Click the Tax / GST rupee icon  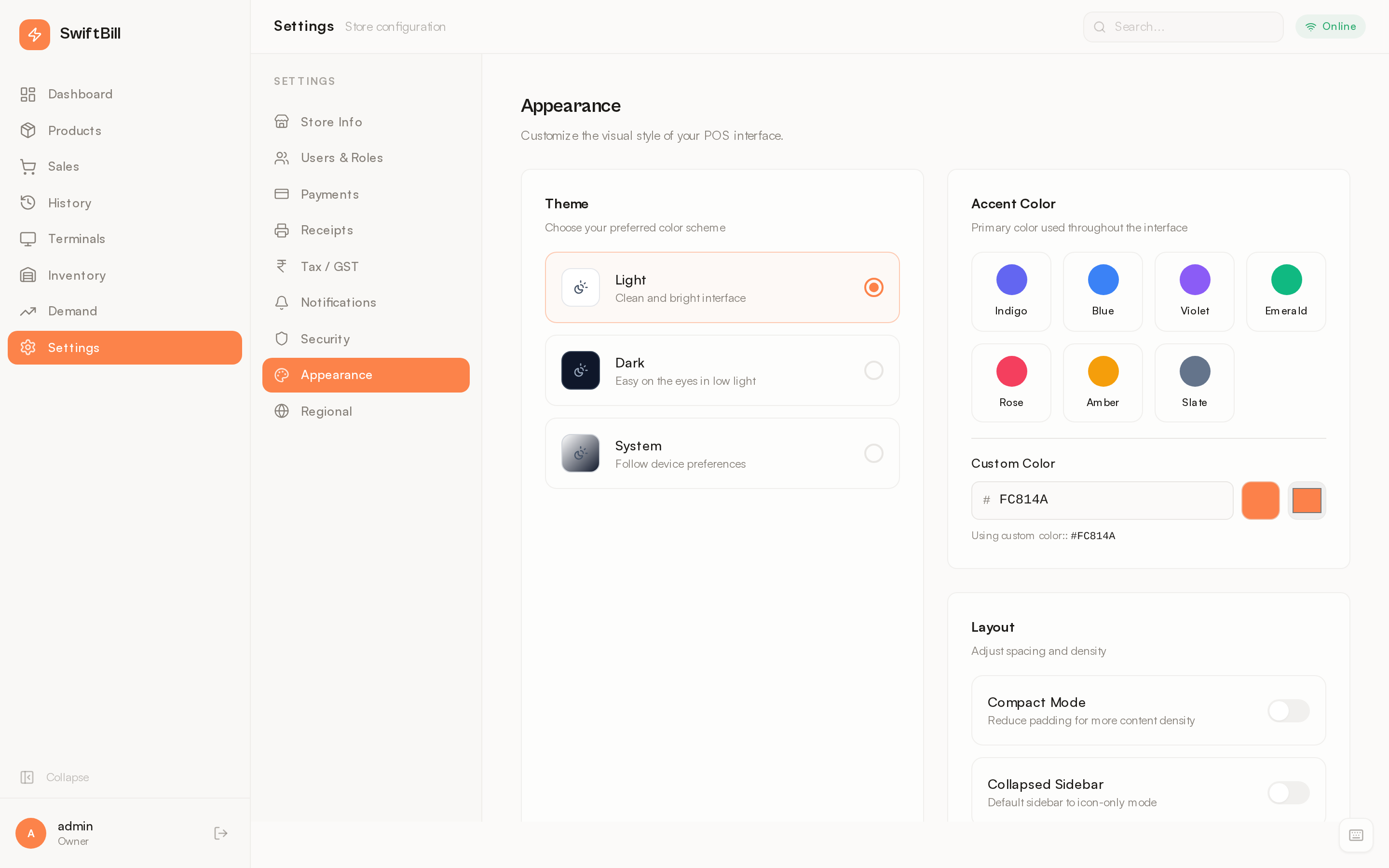281,266
